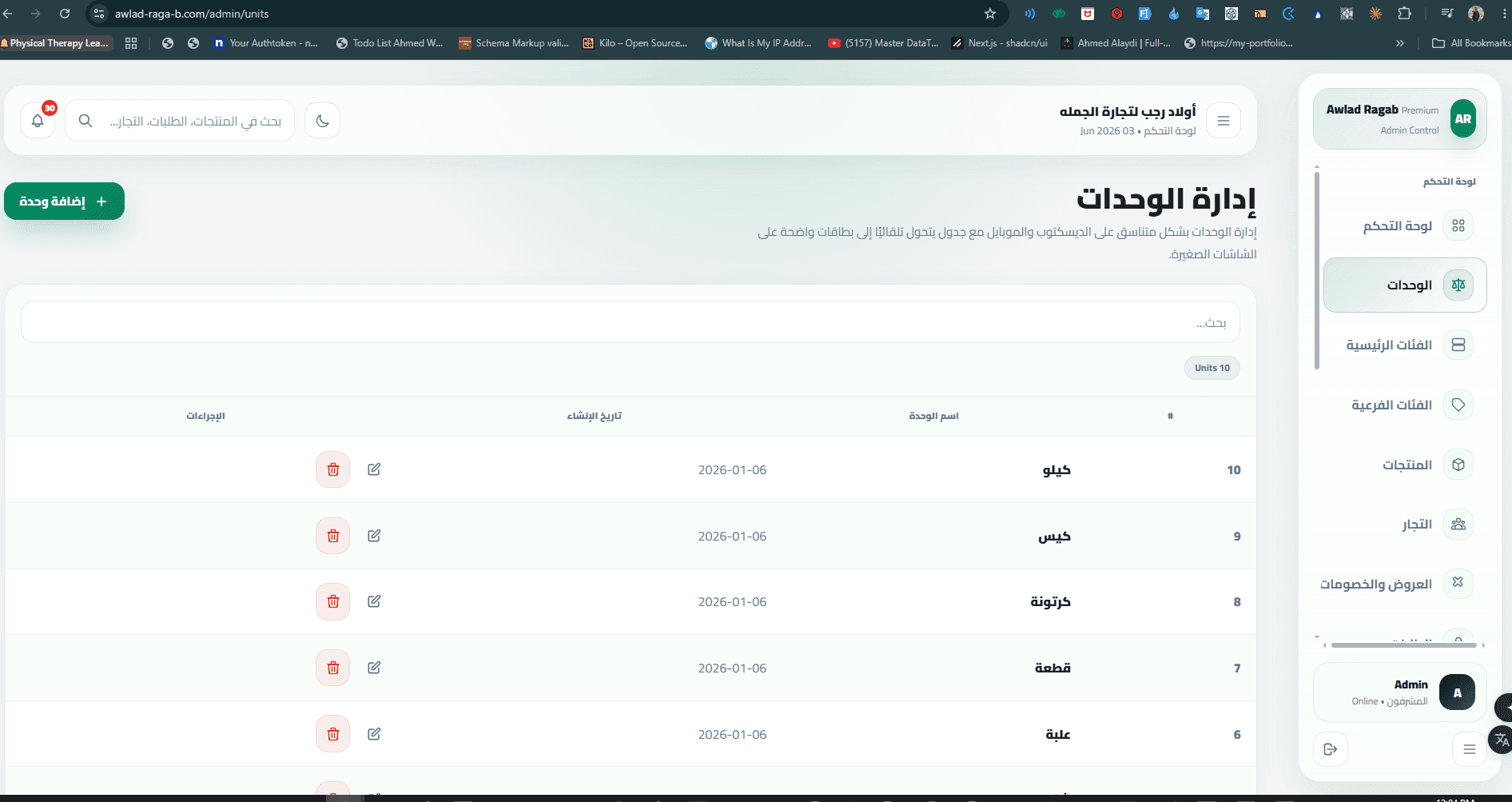Expand the sidebar bottom menu lines icon

tap(1469, 749)
